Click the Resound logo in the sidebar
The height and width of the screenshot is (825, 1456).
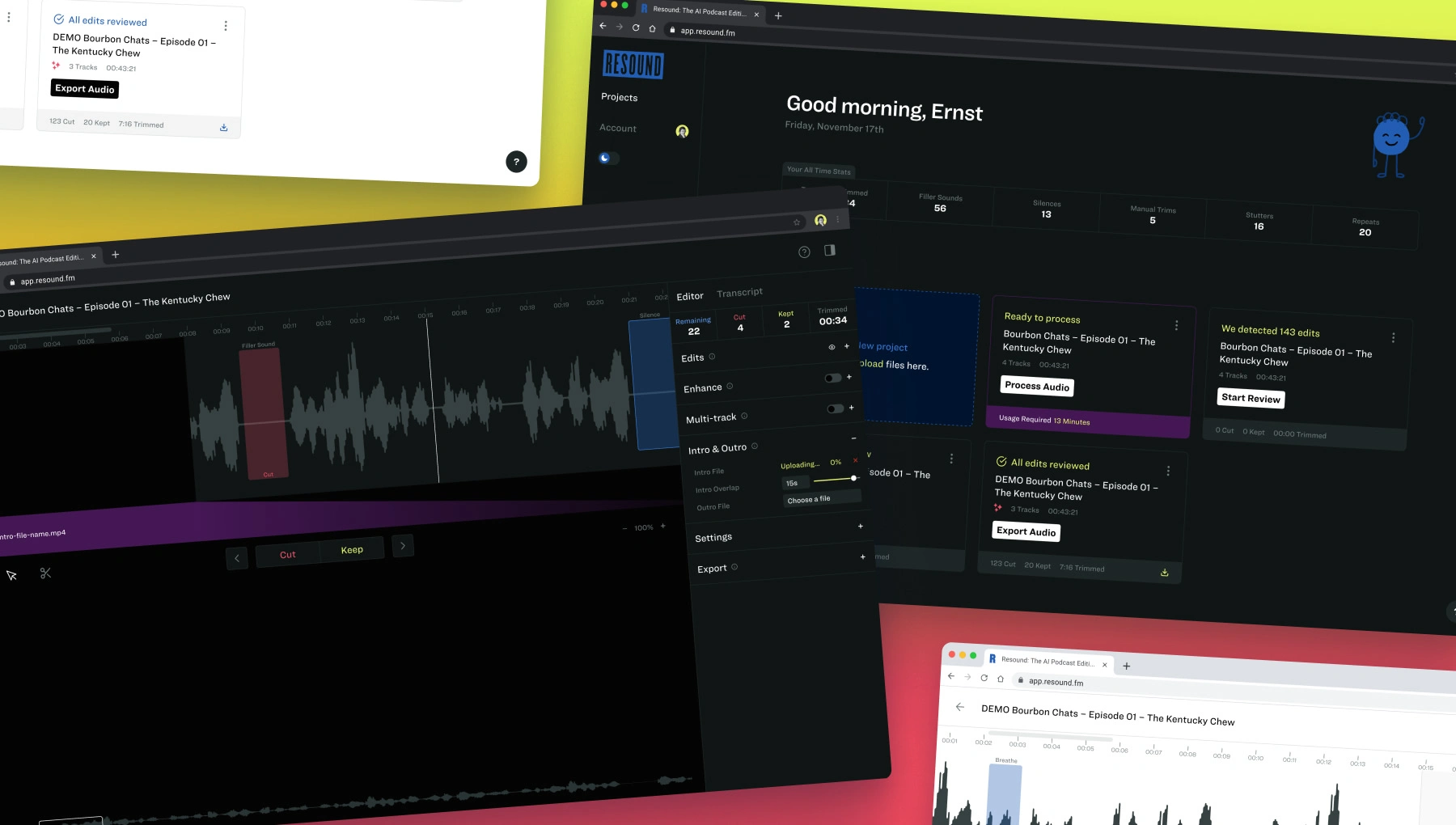633,66
